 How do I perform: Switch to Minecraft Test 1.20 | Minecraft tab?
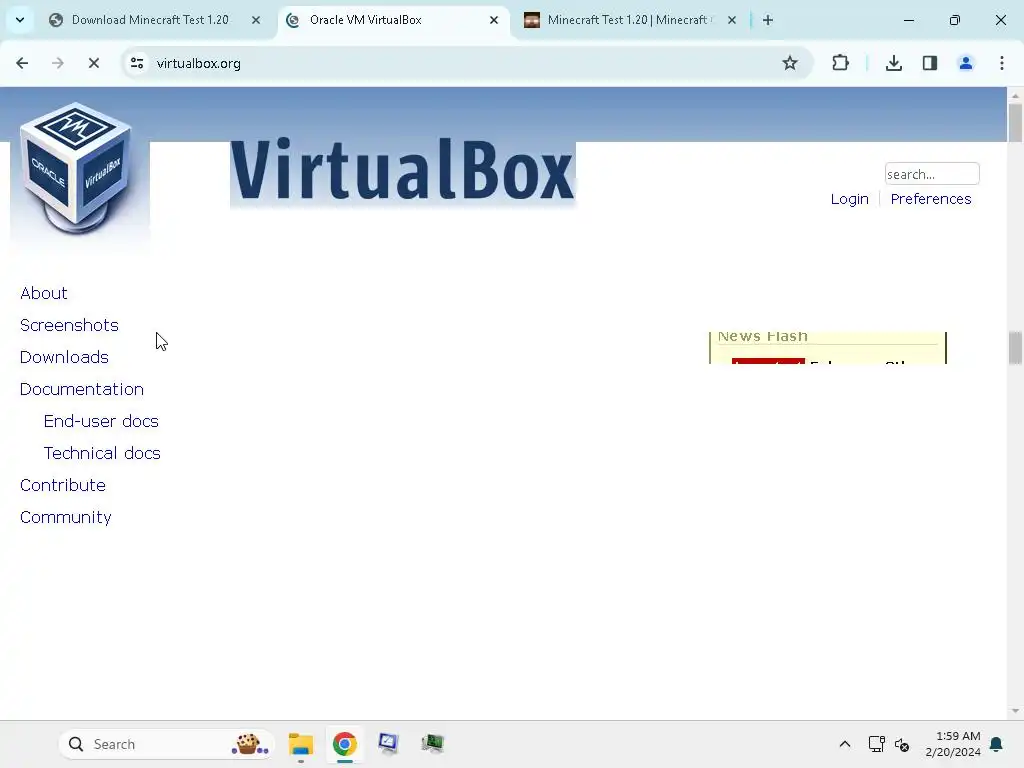[627, 20]
